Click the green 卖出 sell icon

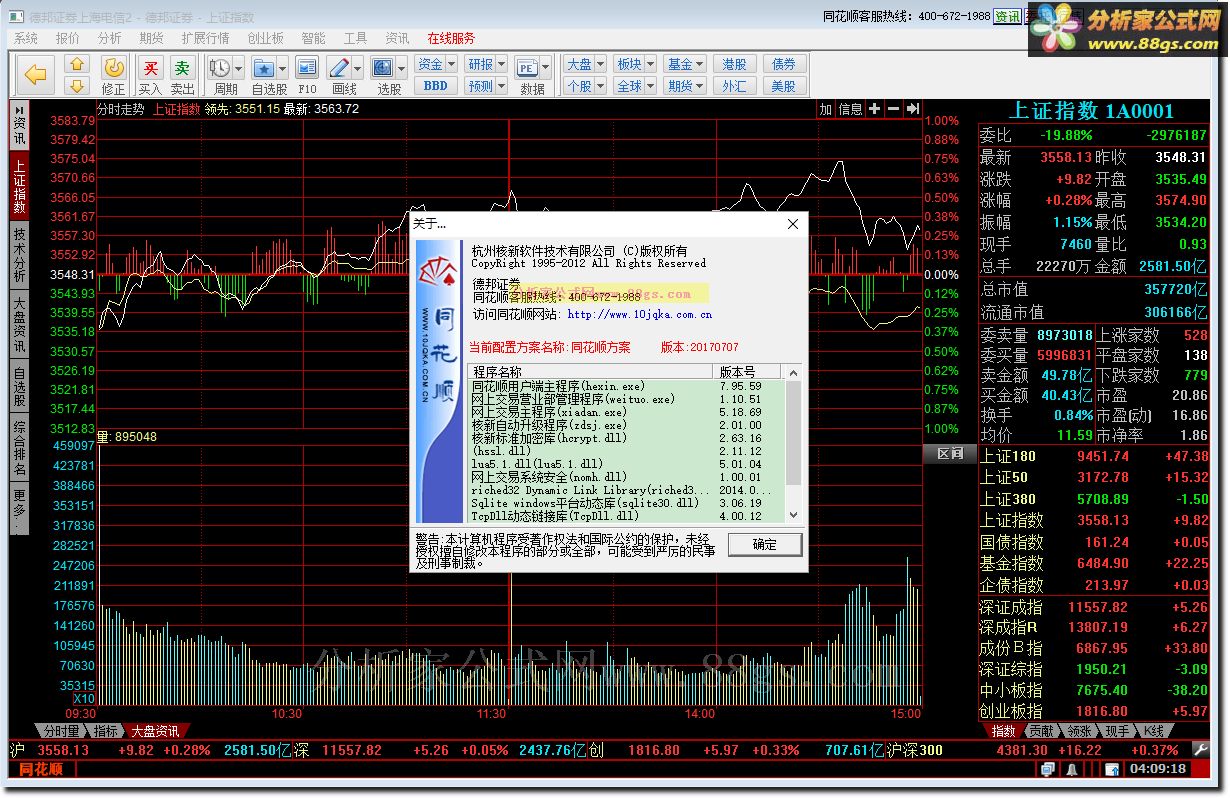[x=182, y=68]
